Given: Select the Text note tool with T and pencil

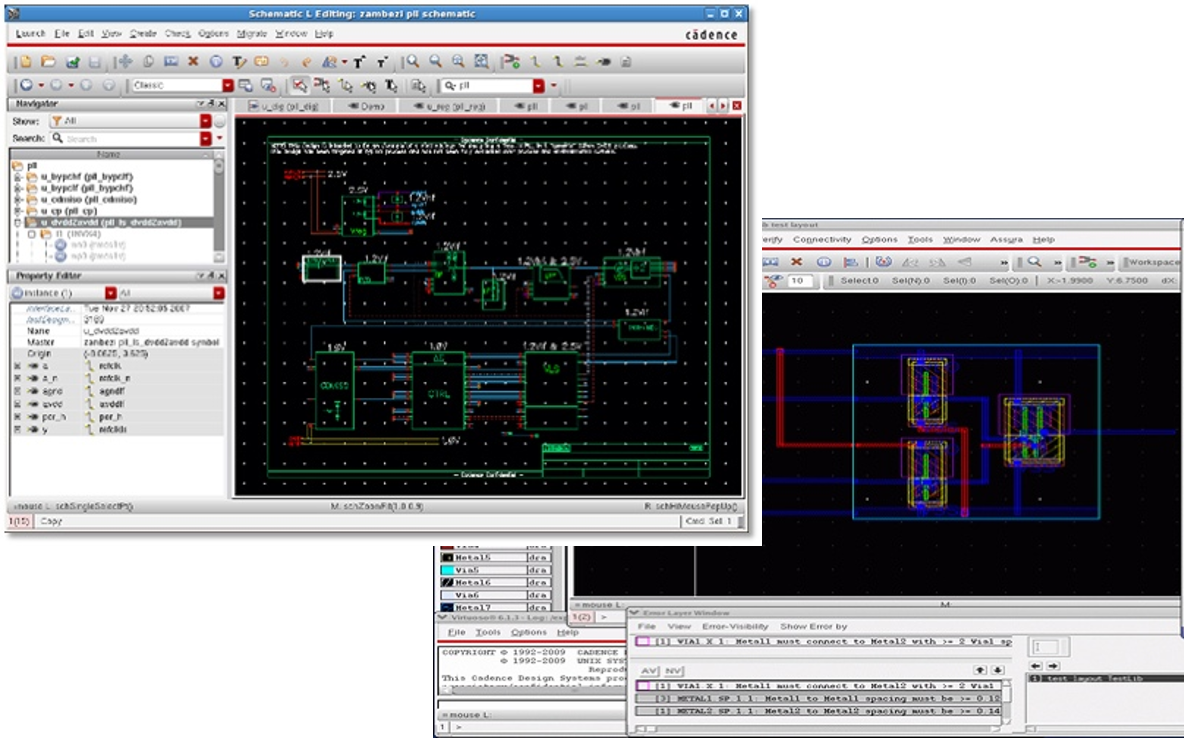Looking at the screenshot, I should click(x=239, y=62).
